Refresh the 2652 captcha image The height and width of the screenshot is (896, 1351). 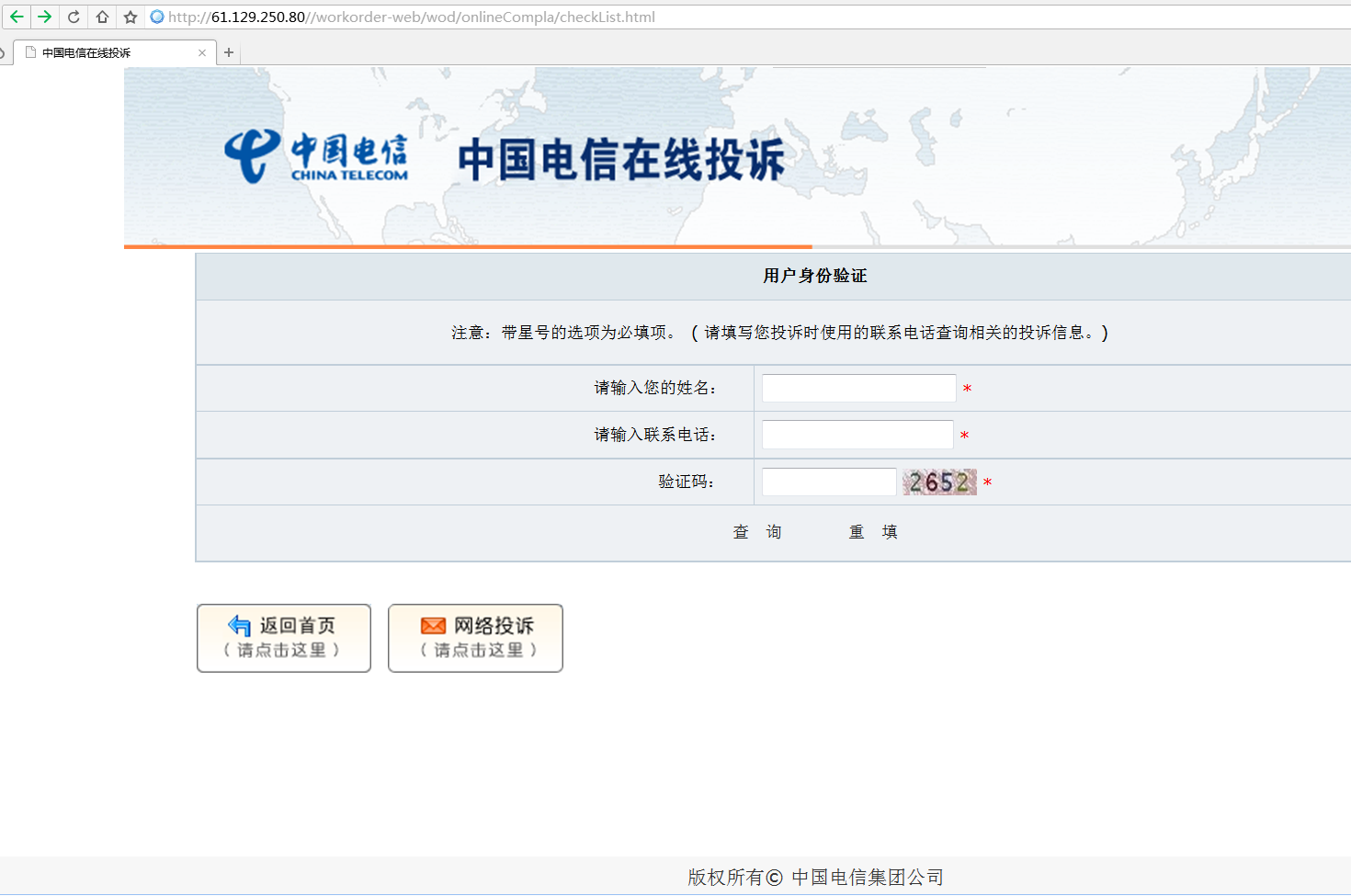(939, 482)
